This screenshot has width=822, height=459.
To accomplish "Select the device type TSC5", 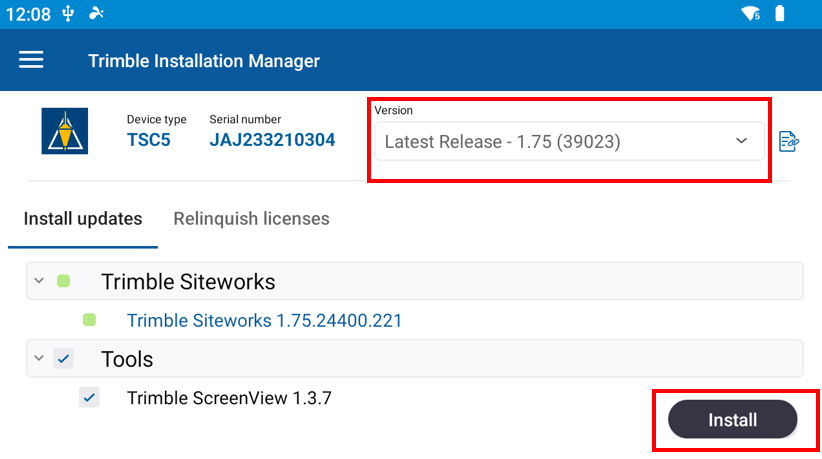I will tap(148, 140).
